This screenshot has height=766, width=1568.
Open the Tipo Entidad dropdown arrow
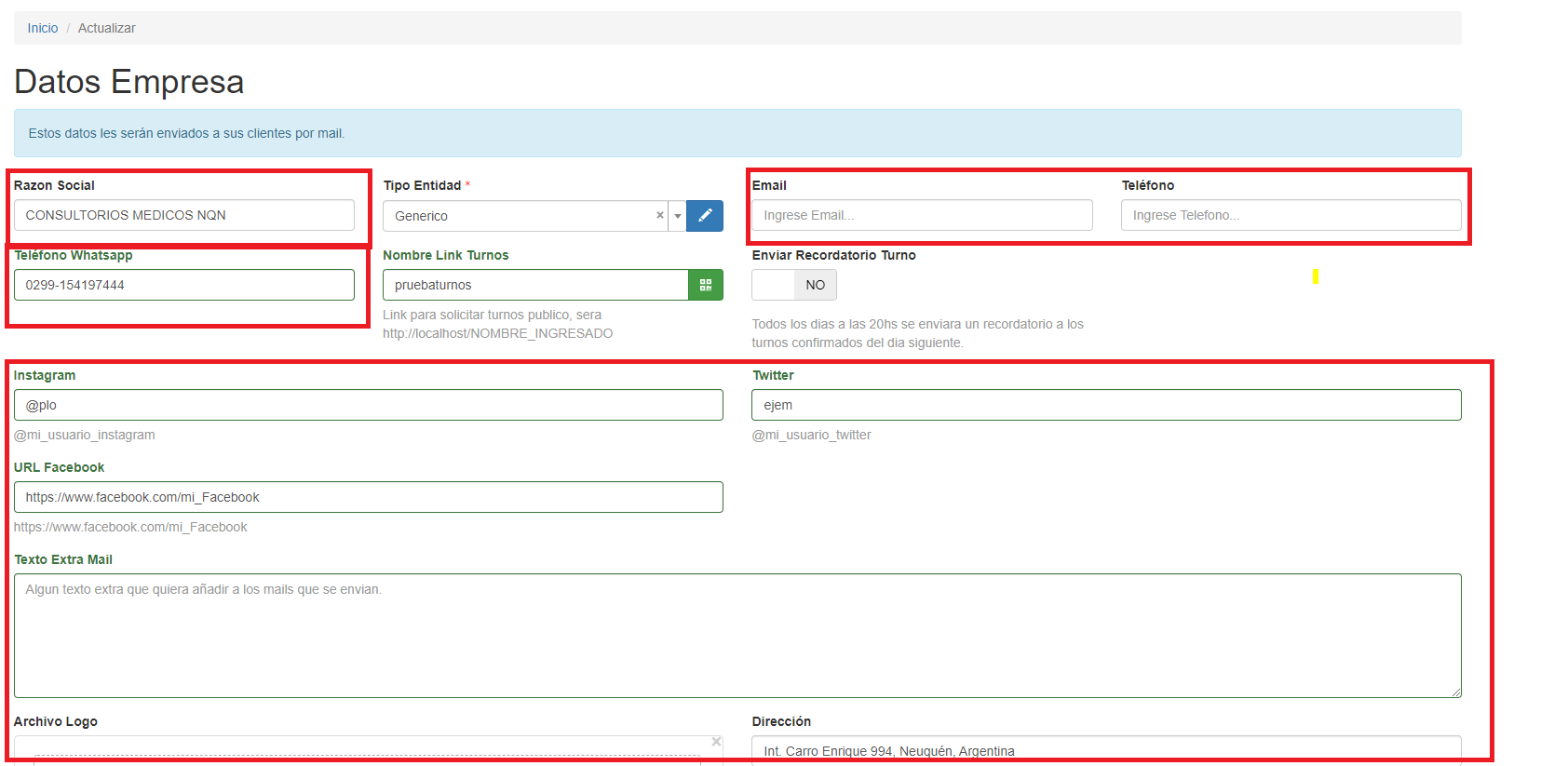coord(678,216)
